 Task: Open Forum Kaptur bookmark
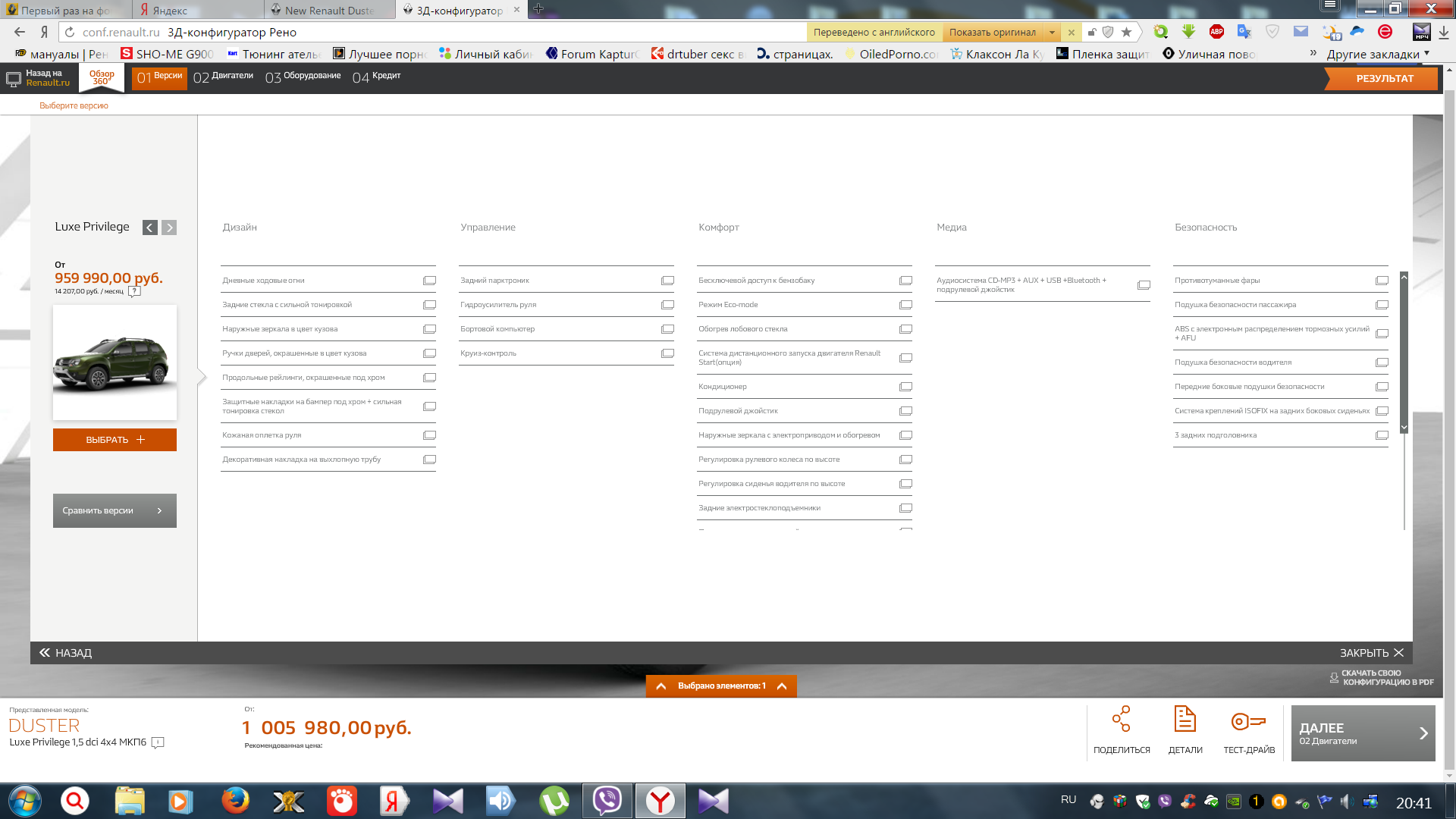[x=592, y=54]
